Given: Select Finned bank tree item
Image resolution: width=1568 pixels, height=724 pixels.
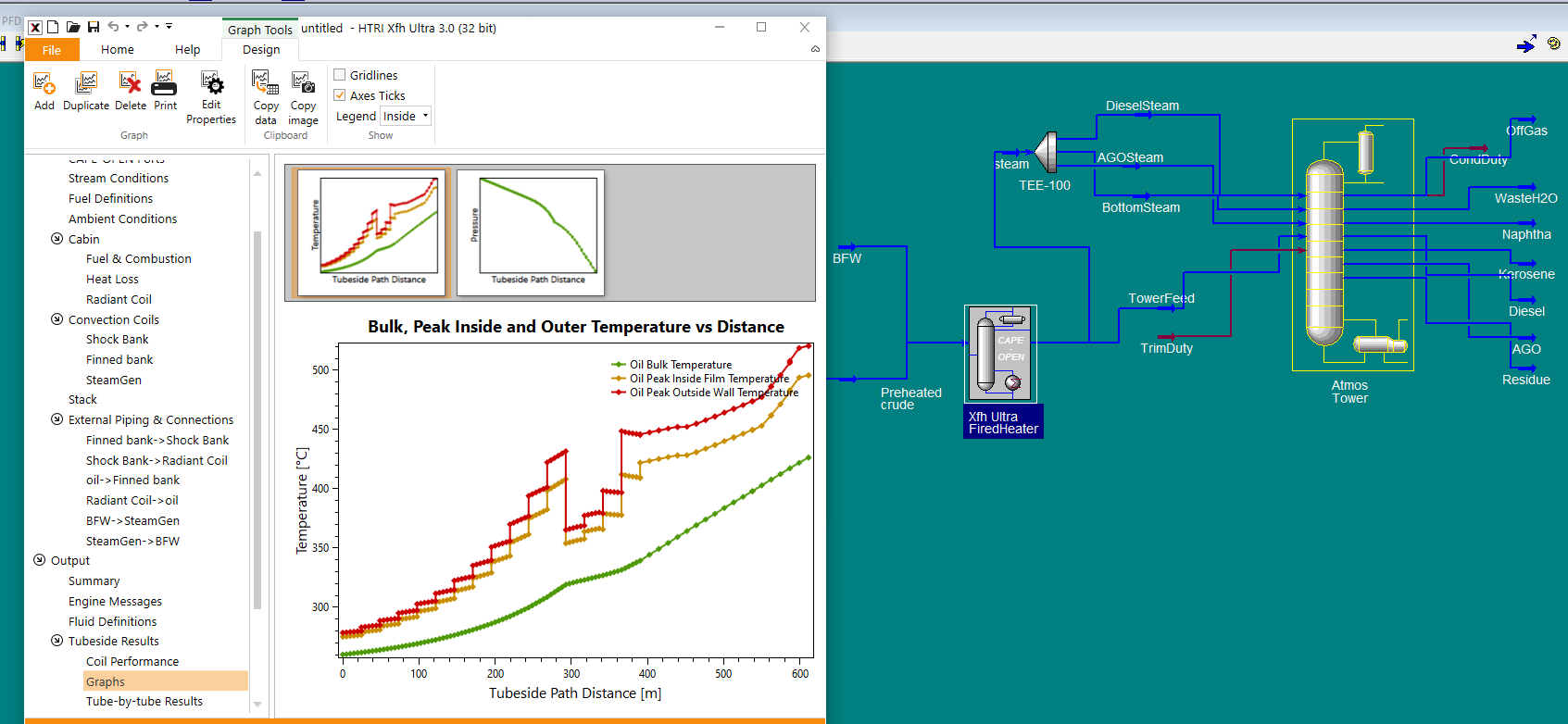Looking at the screenshot, I should [x=119, y=359].
